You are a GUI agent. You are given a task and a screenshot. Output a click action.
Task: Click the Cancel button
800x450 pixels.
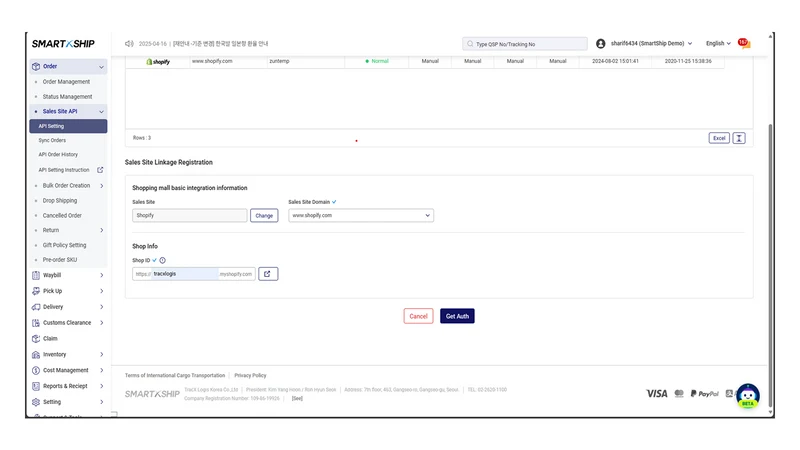pos(418,316)
